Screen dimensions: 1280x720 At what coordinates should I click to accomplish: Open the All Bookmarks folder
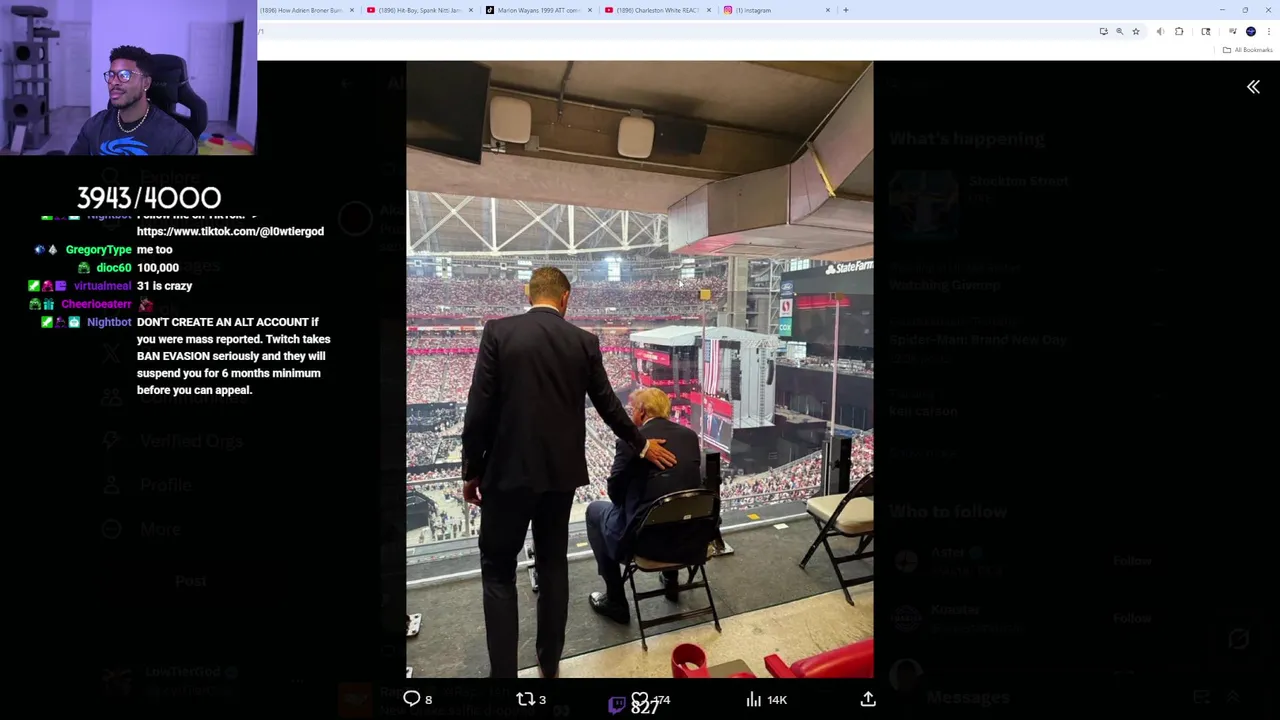pos(1248,50)
